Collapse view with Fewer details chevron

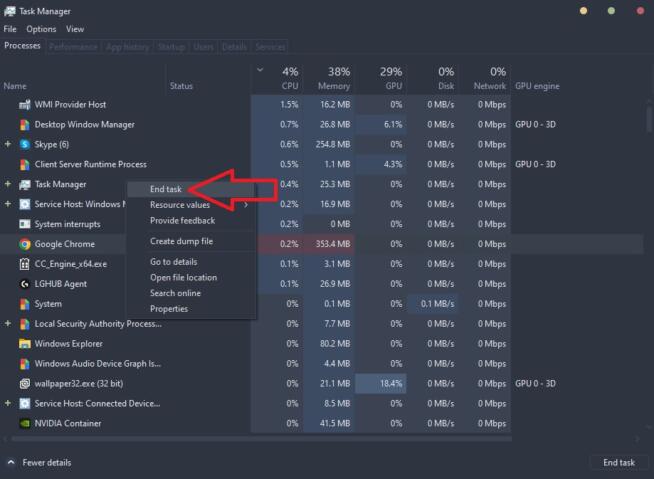pyautogui.click(x=11, y=462)
